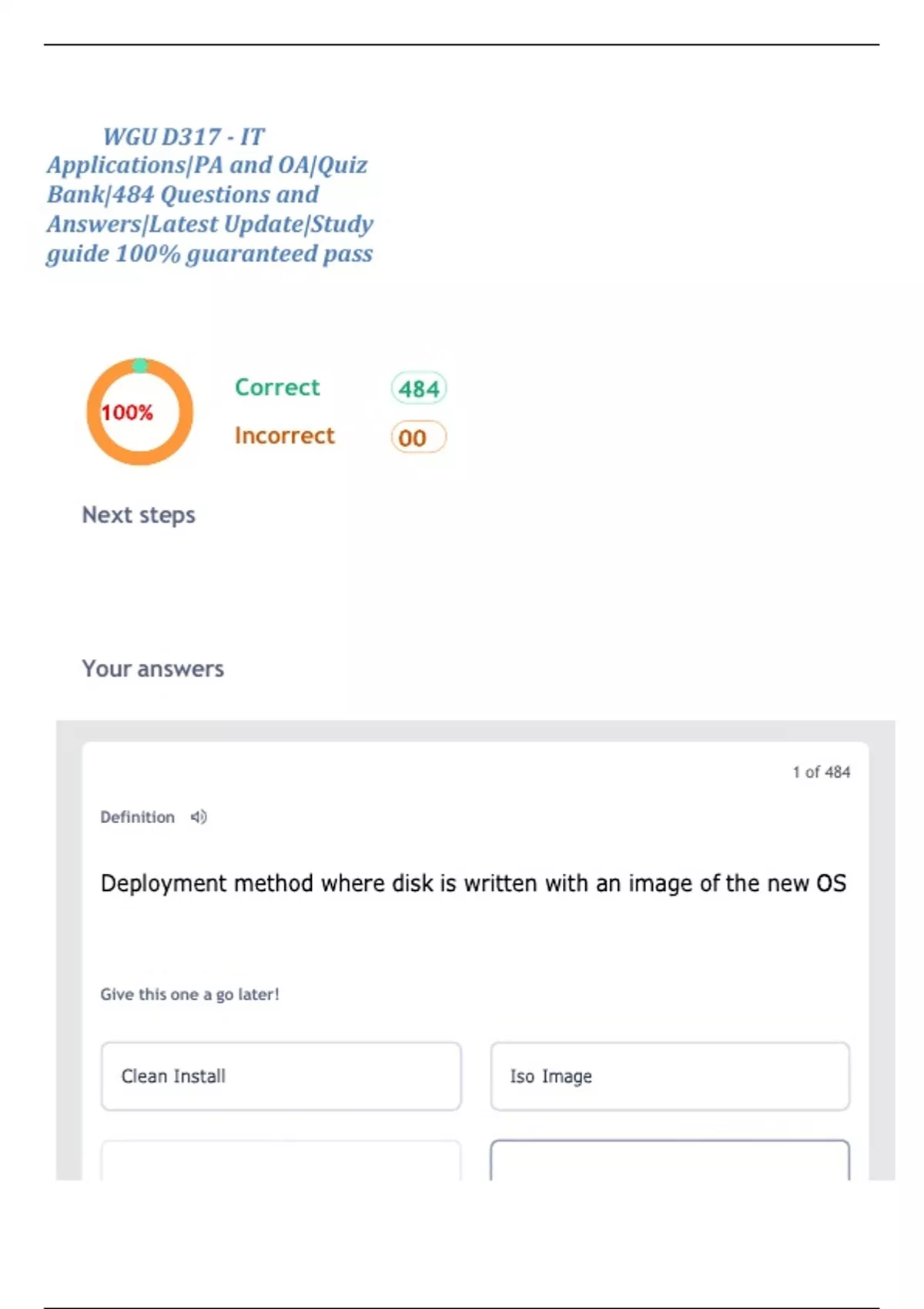This screenshot has height=1309, width=924.
Task: Select the blank bottom-left answer box
Action: pyautogui.click(x=281, y=1161)
